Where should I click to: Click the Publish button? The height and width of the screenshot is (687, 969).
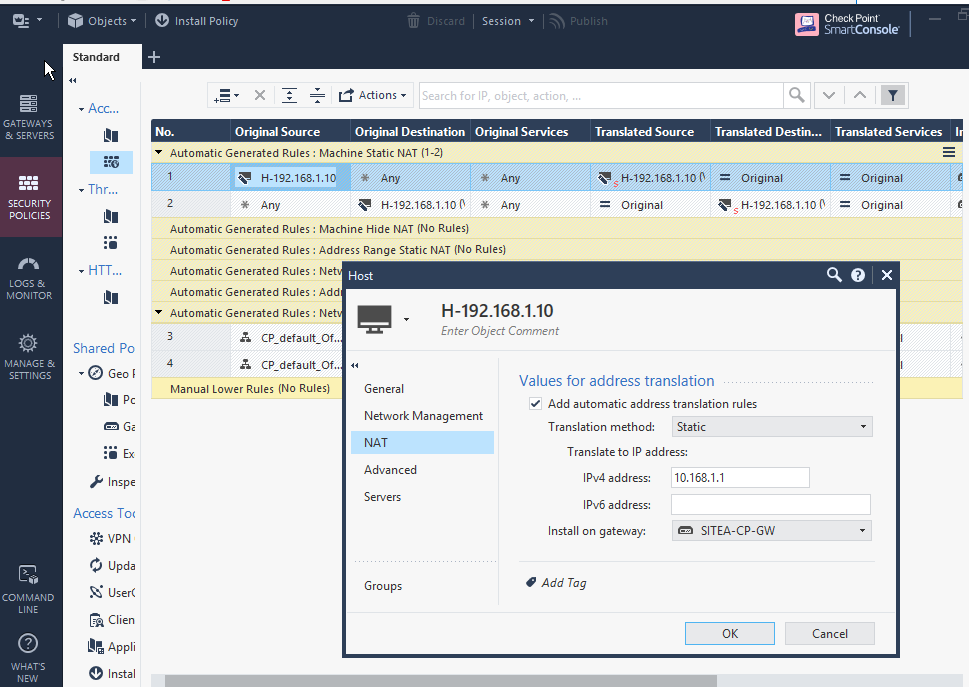coord(578,21)
